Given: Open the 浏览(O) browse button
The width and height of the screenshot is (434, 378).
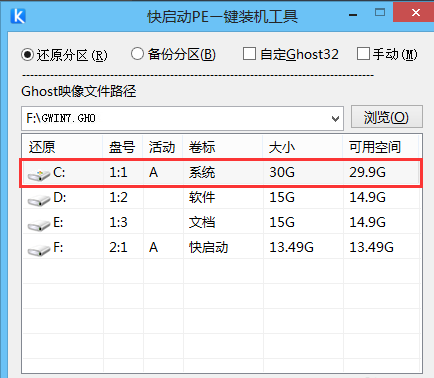Looking at the screenshot, I should click(x=387, y=117).
